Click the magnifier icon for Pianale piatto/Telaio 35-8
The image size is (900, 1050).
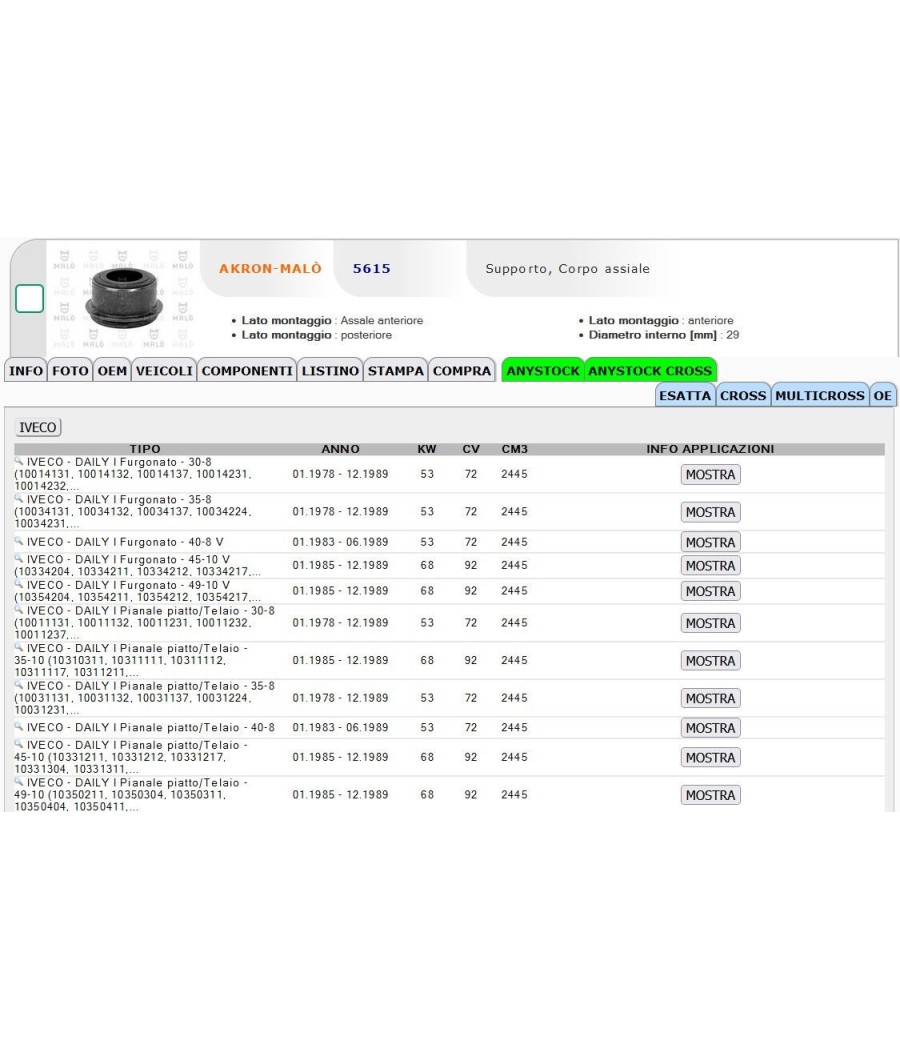(x=19, y=684)
